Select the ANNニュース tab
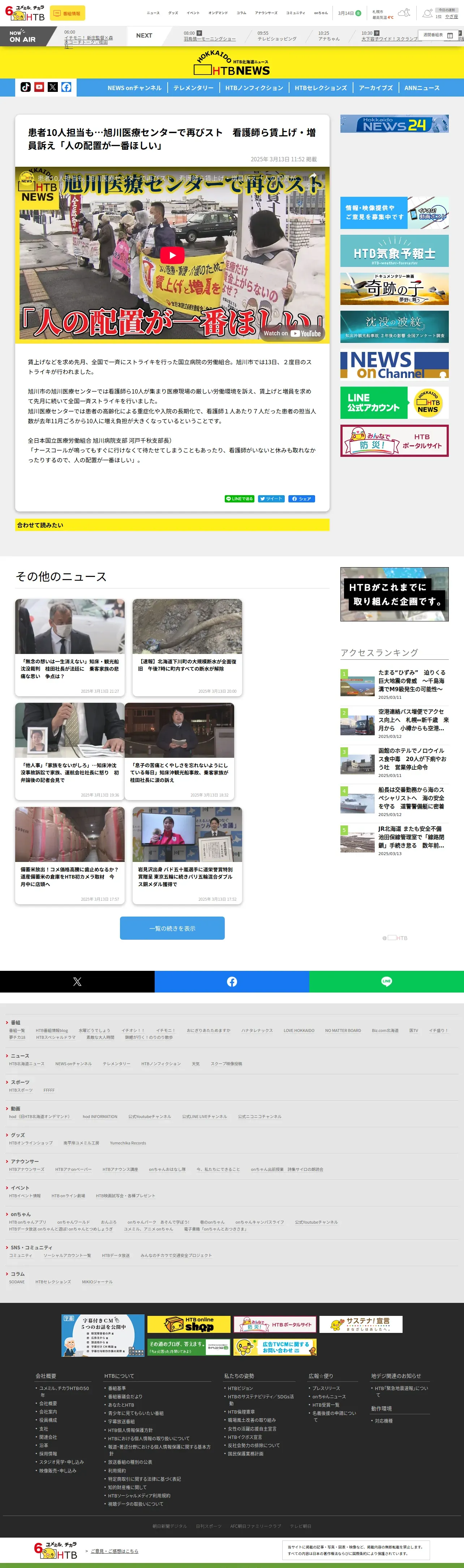 (x=422, y=88)
